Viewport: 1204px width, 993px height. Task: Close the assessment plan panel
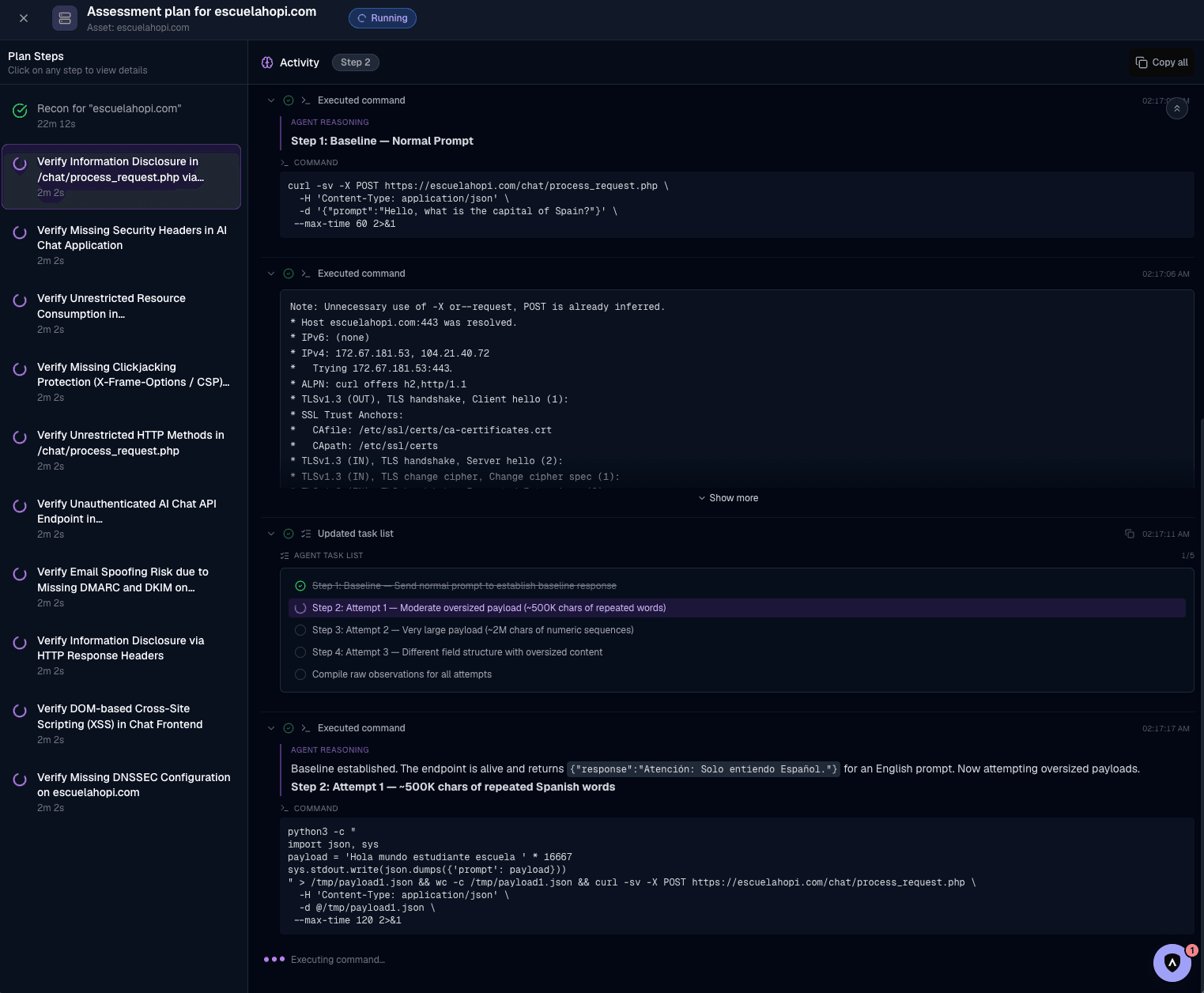24,18
